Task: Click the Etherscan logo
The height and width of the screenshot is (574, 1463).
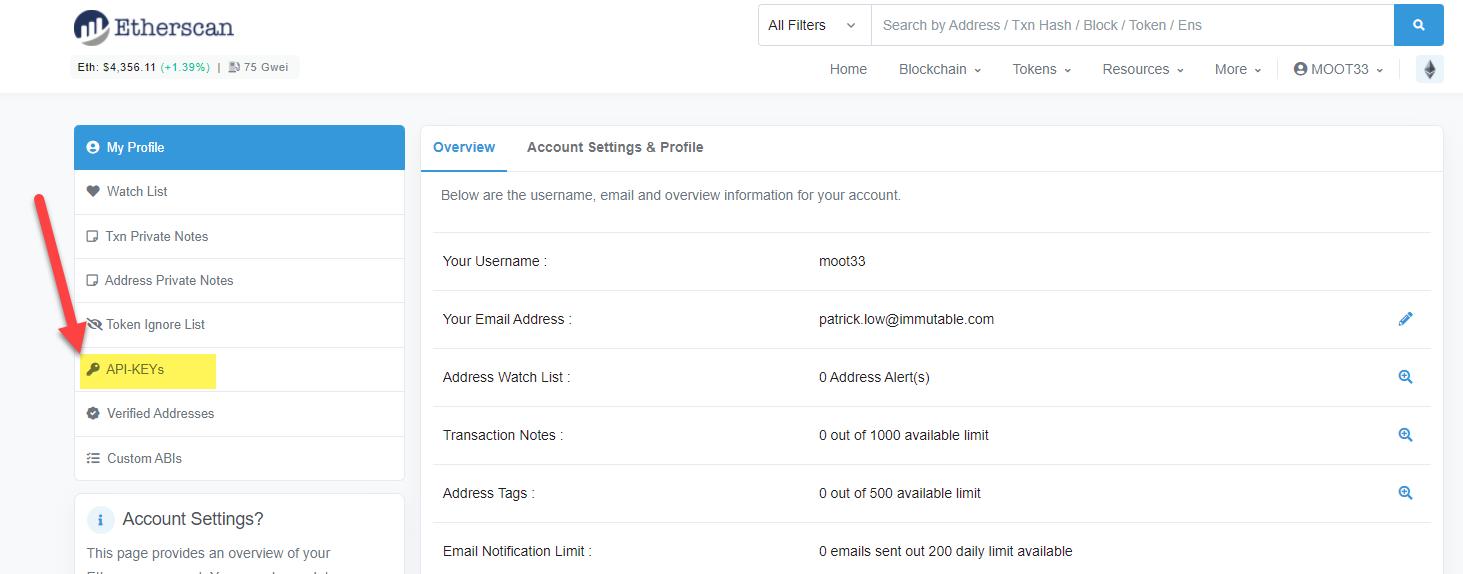Action: 153,27
